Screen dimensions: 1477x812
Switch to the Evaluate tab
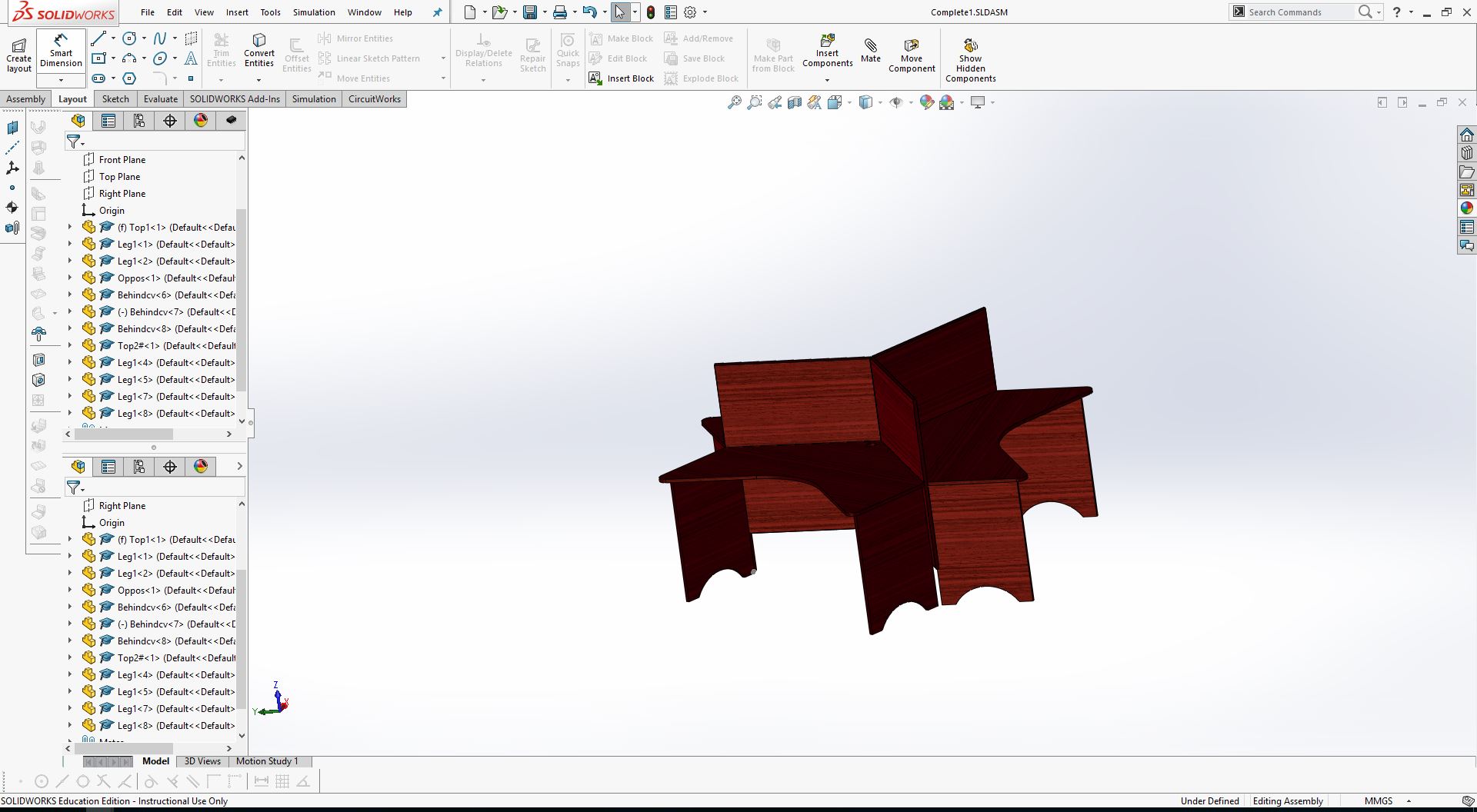click(161, 99)
